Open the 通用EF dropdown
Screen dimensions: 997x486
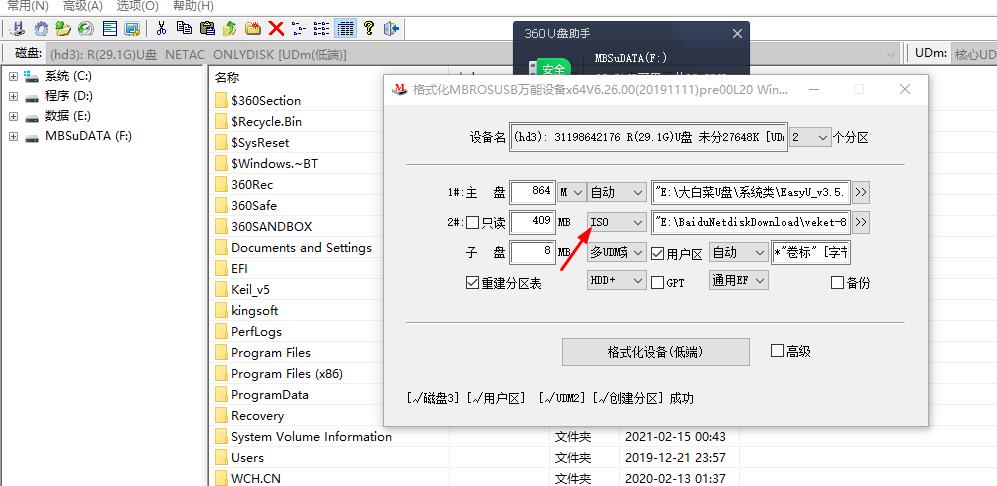coord(738,281)
